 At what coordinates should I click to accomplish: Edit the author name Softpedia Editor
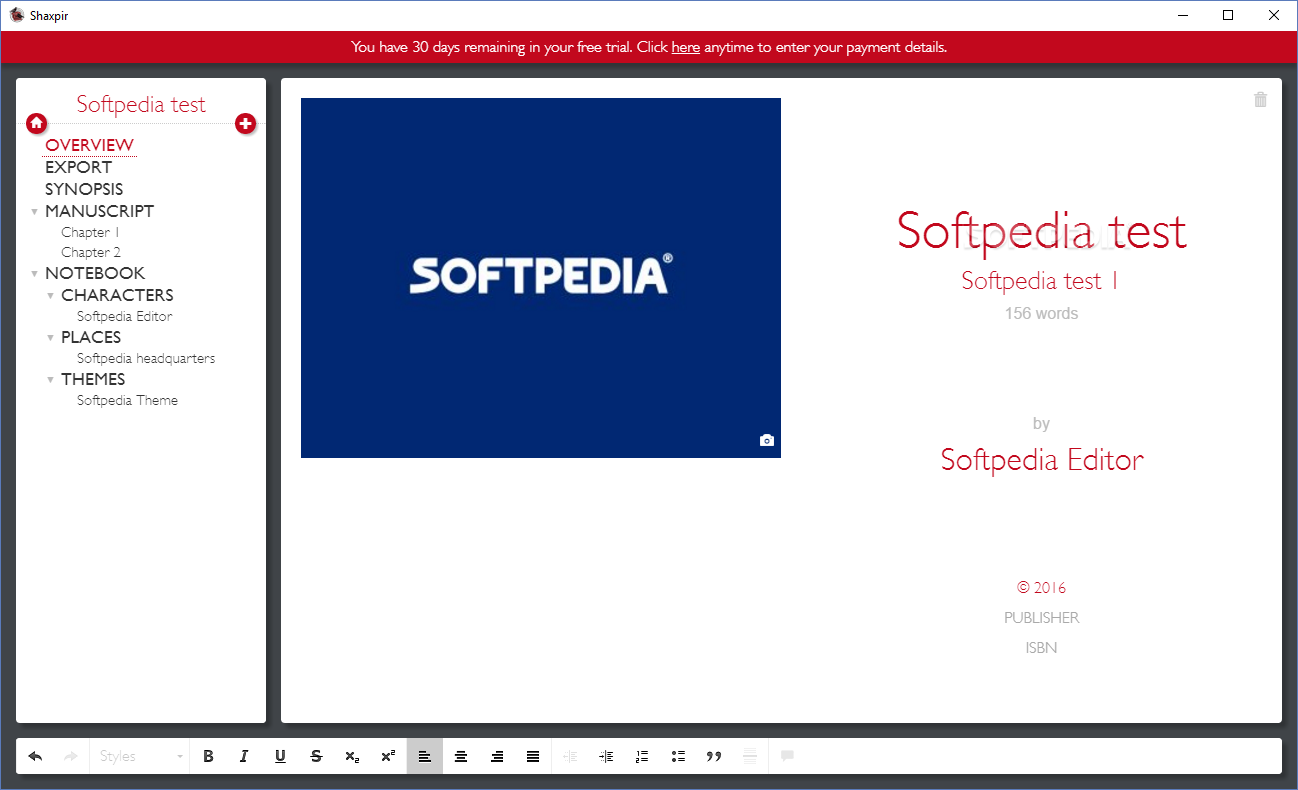(1042, 460)
